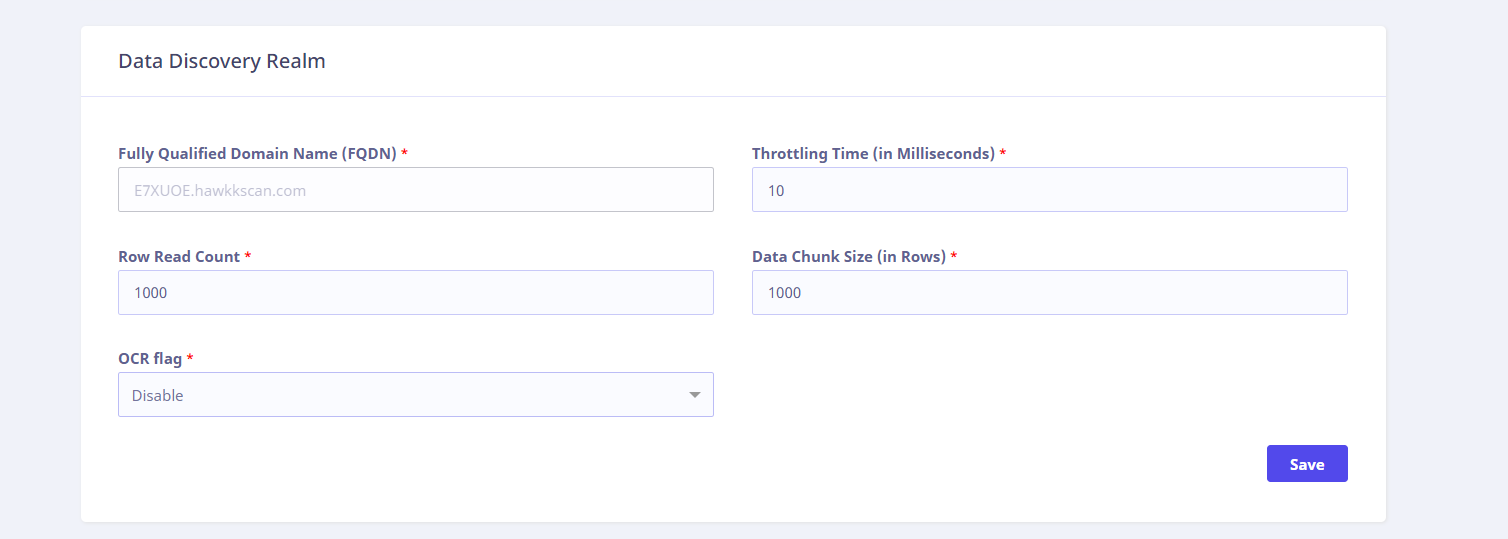The image size is (1508, 539).
Task: Click the OCR flag label text
Action: tap(150, 359)
